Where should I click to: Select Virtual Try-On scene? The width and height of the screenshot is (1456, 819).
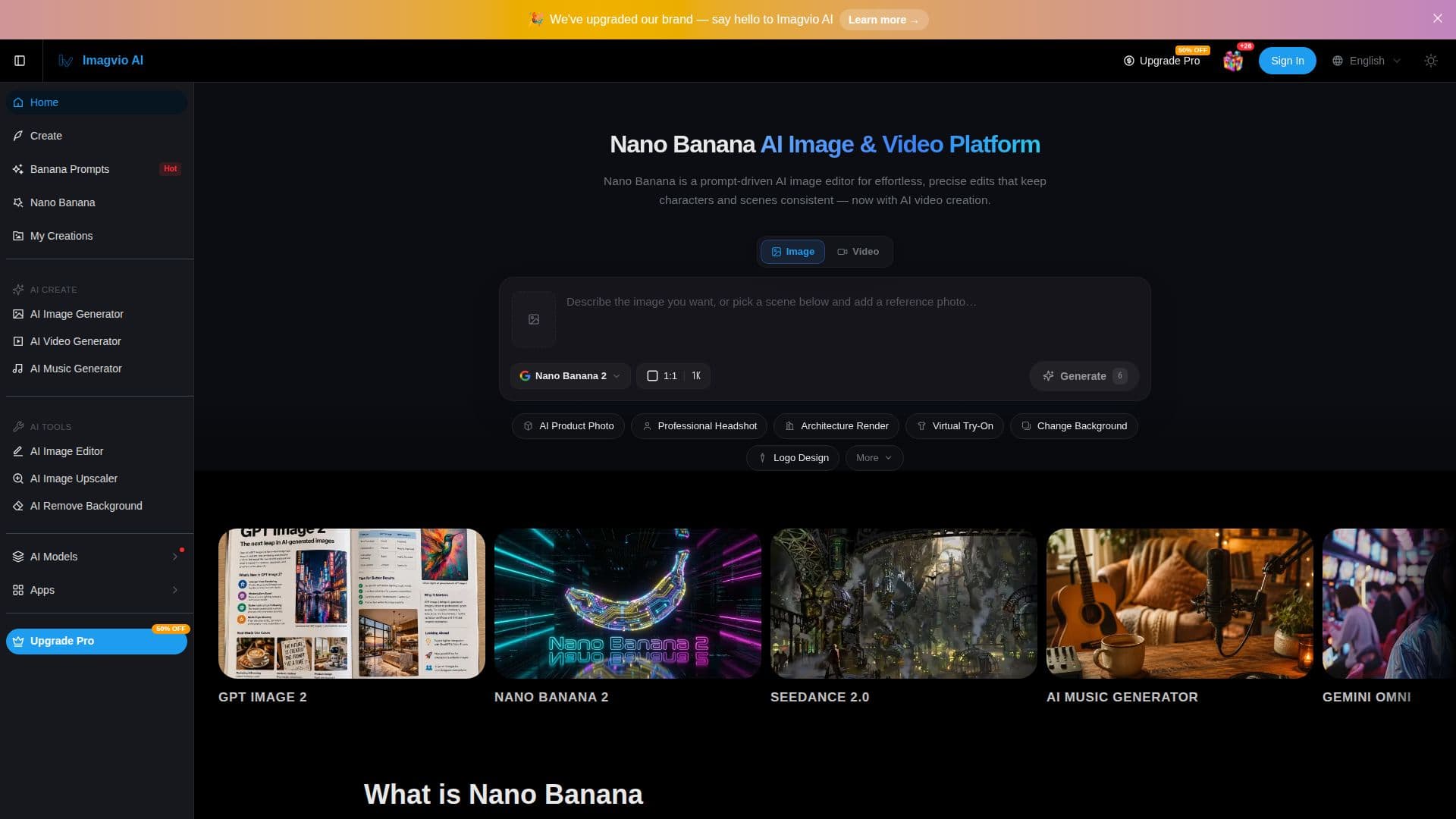(954, 426)
